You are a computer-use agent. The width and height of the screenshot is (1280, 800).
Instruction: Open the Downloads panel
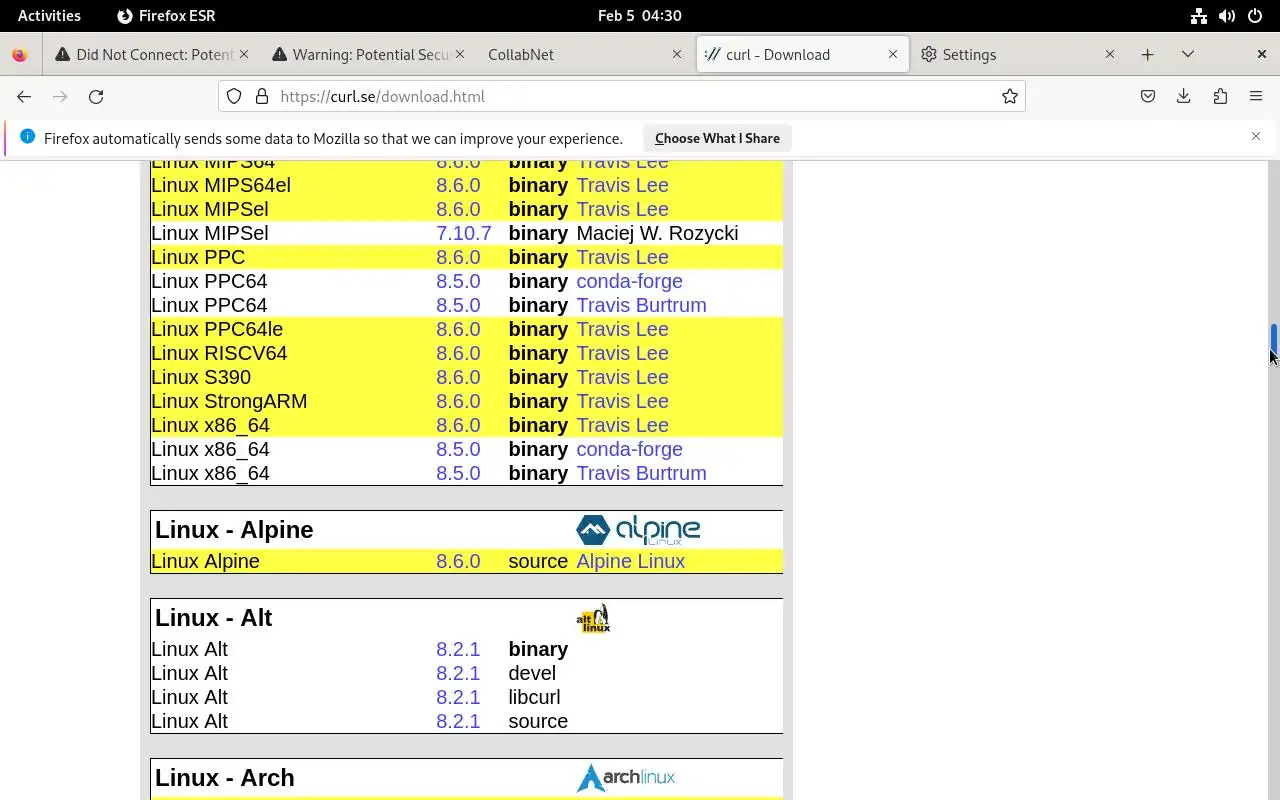1184,96
